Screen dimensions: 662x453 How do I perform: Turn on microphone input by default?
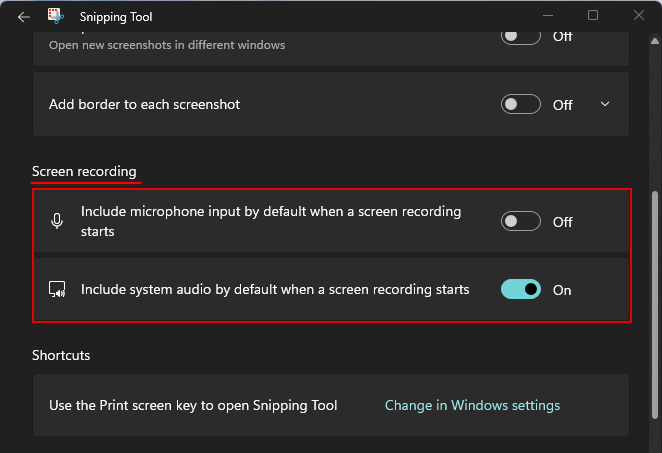(521, 221)
